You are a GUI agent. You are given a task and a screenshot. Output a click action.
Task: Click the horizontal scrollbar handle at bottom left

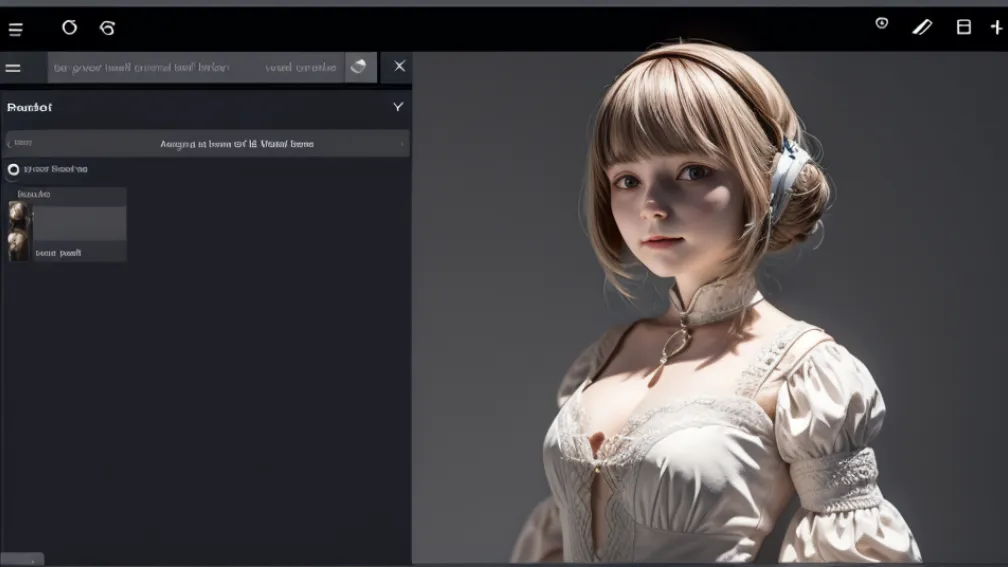(22, 559)
